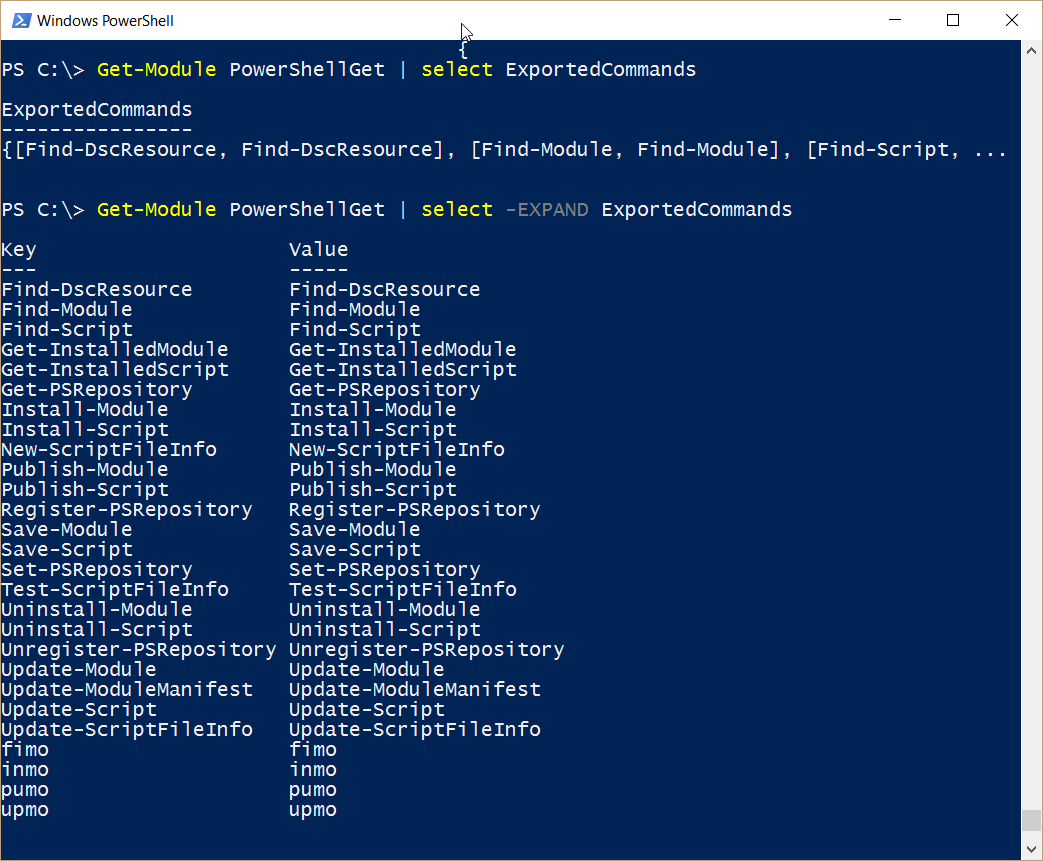Select "Find-Module" in the Key column
Image resolution: width=1043 pixels, height=861 pixels.
pyautogui.click(x=67, y=309)
